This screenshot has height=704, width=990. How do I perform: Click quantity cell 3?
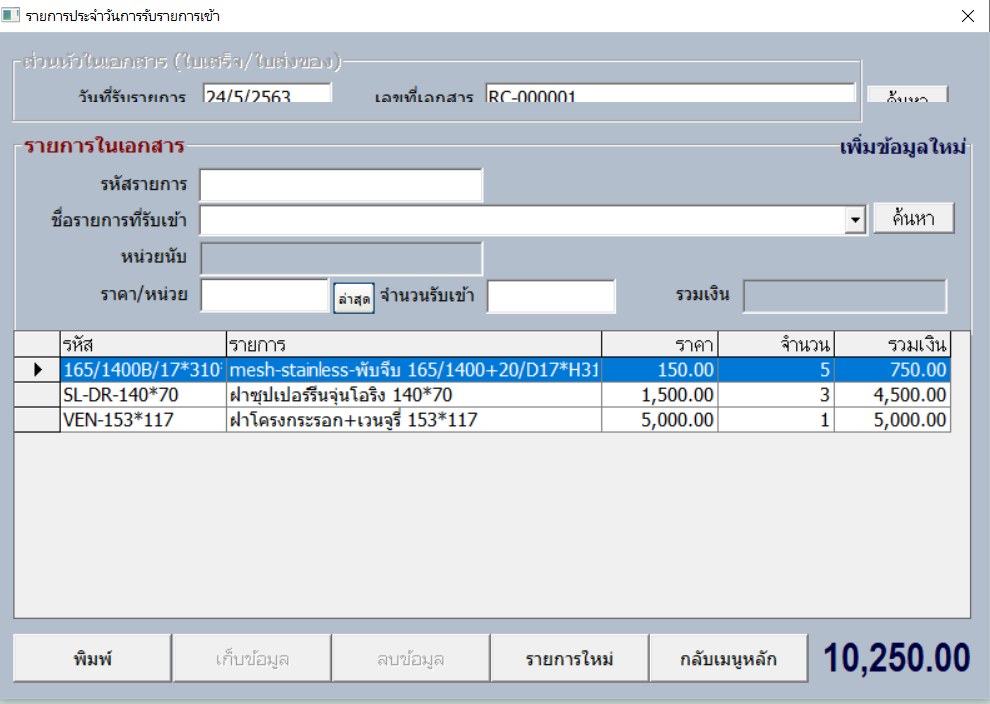click(776, 395)
